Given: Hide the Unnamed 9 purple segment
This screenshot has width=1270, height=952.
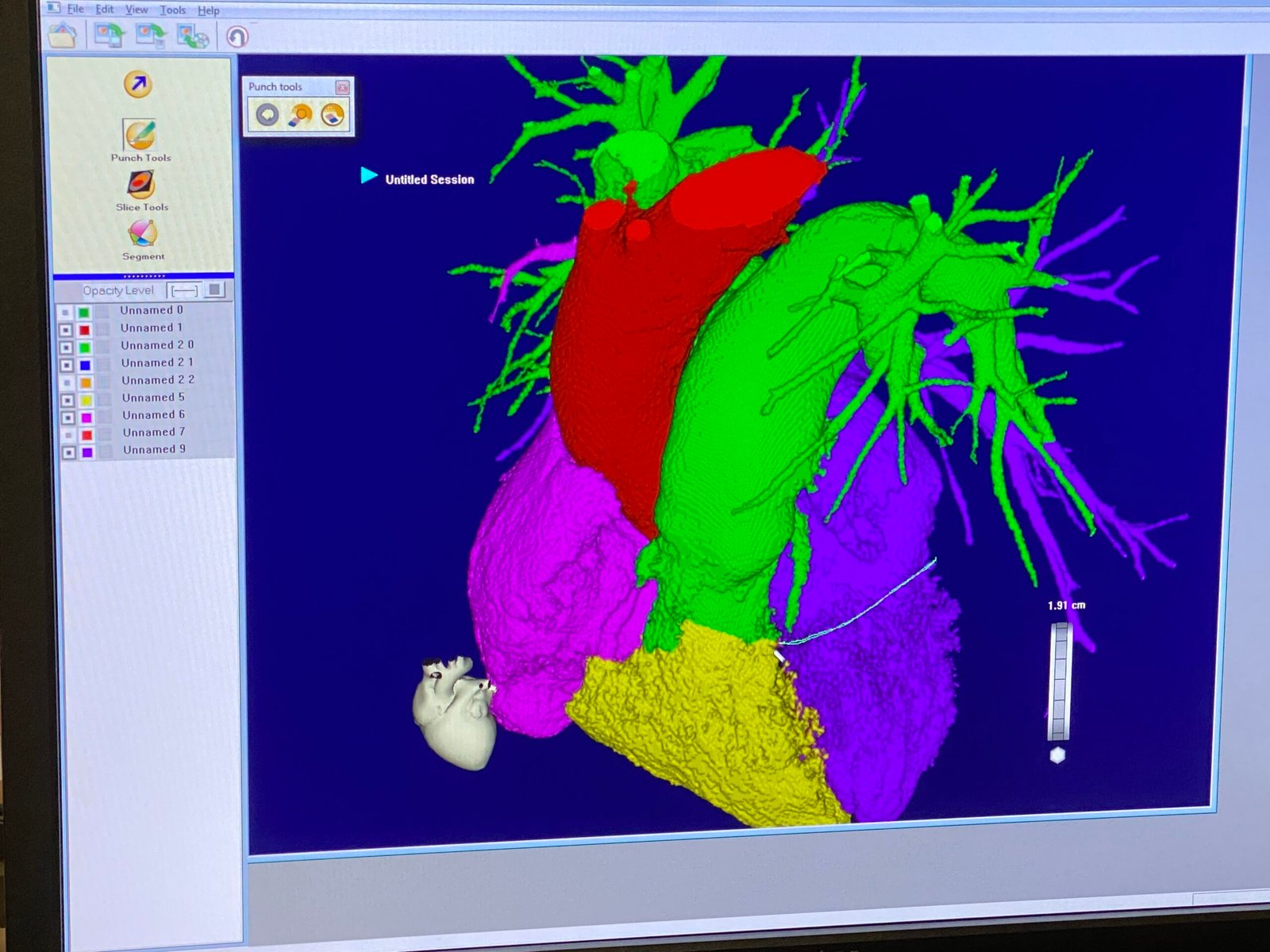Looking at the screenshot, I should pyautogui.click(x=69, y=452).
